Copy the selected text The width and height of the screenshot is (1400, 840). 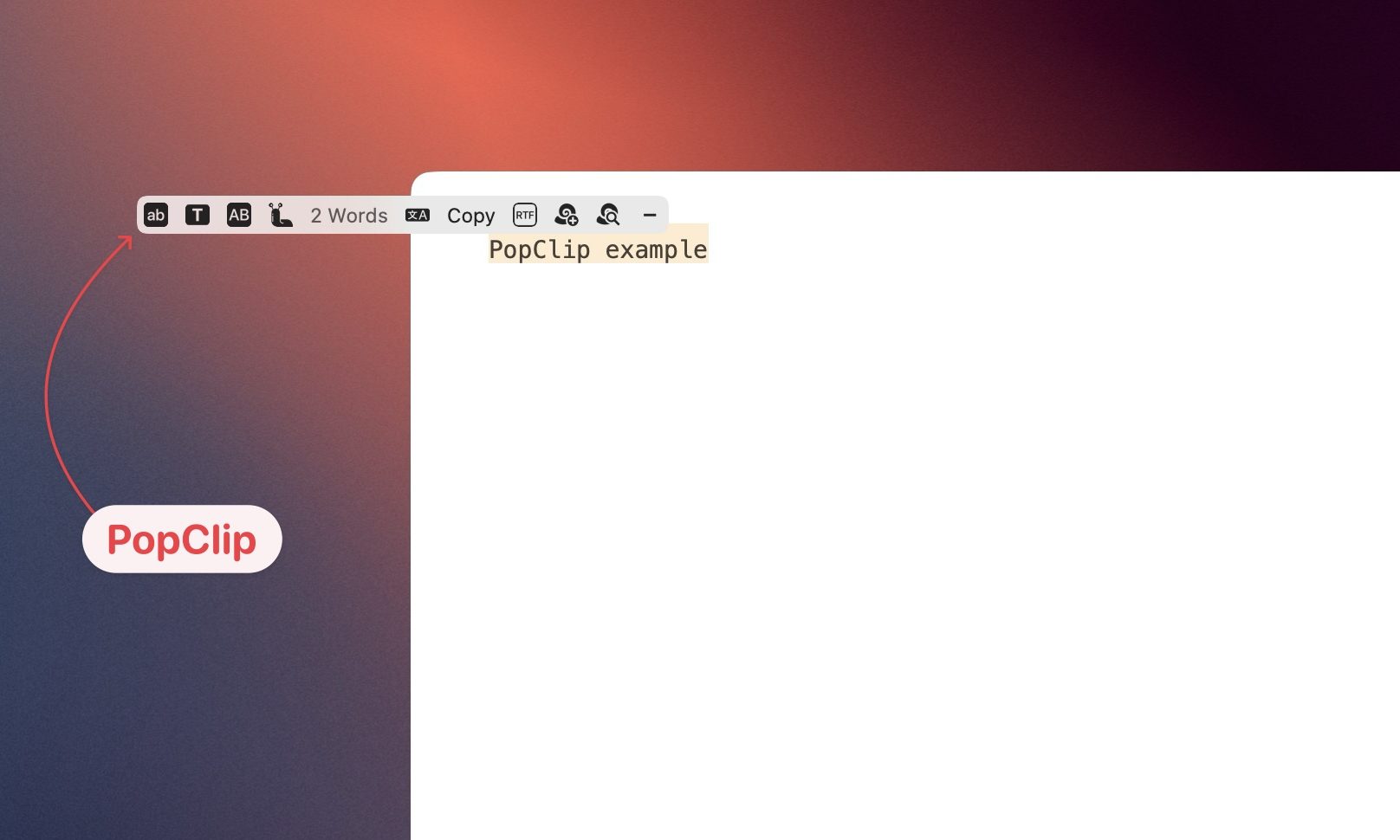[x=471, y=216]
